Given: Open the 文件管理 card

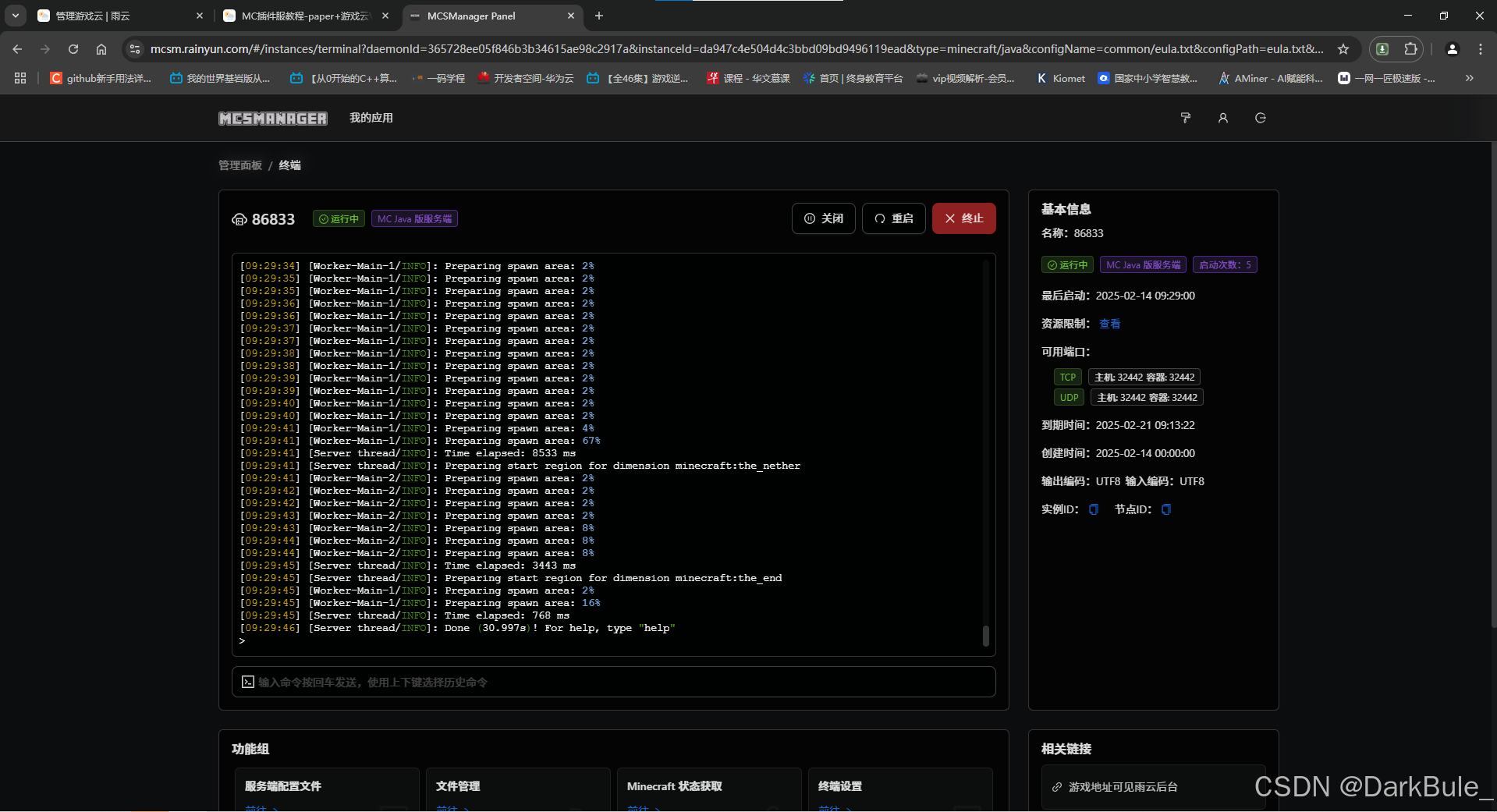Looking at the screenshot, I should (518, 789).
